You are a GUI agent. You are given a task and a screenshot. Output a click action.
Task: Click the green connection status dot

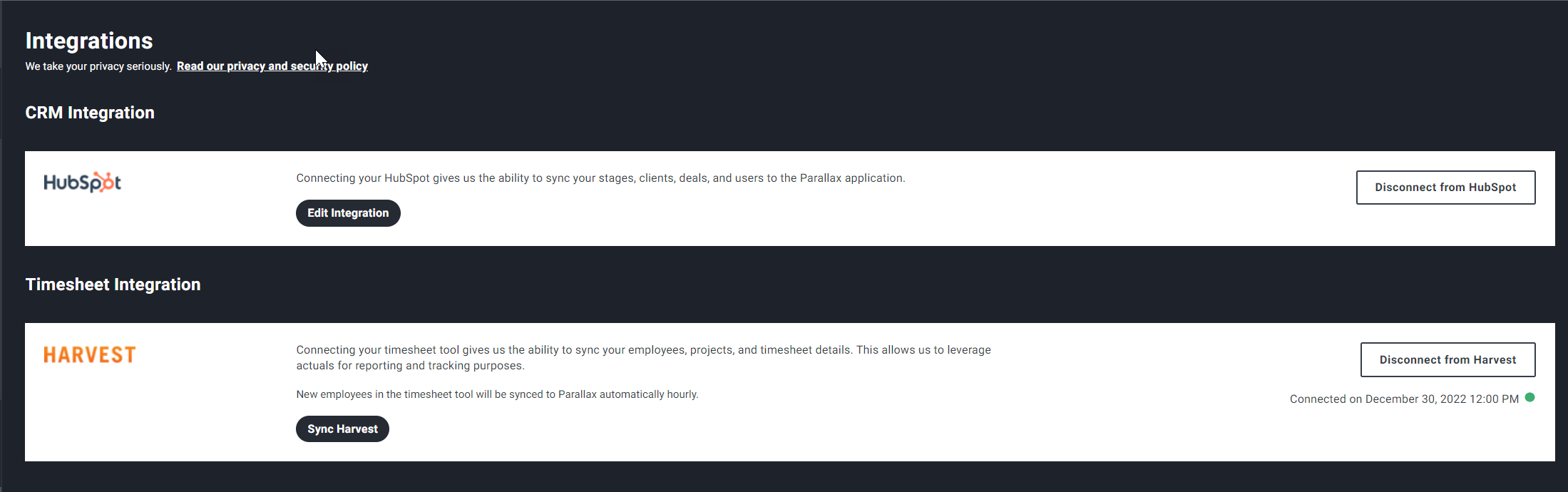point(1529,398)
